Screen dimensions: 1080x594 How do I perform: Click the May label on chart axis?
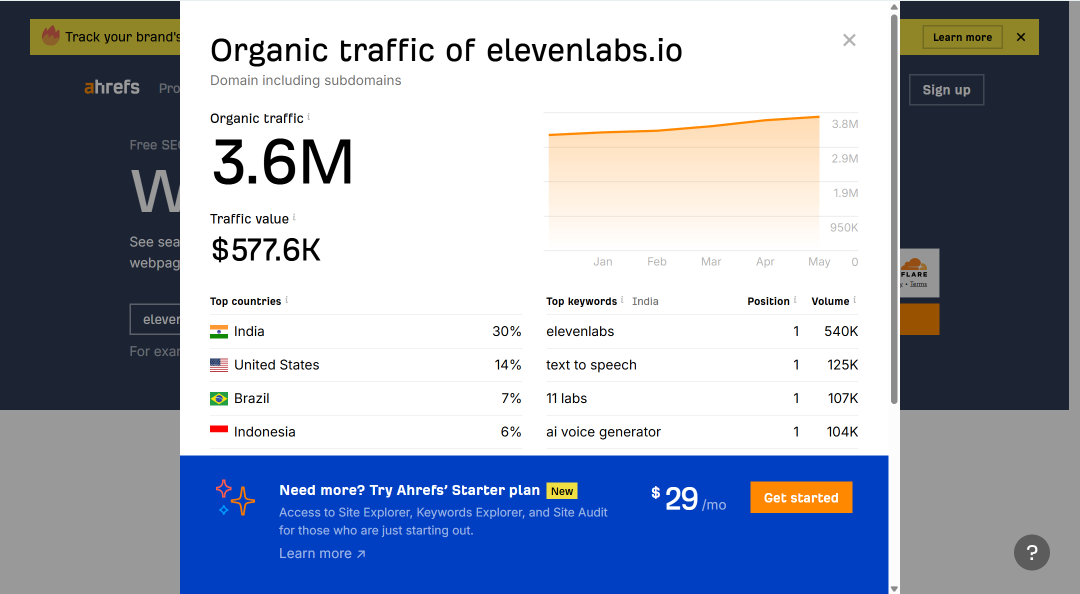coord(819,262)
